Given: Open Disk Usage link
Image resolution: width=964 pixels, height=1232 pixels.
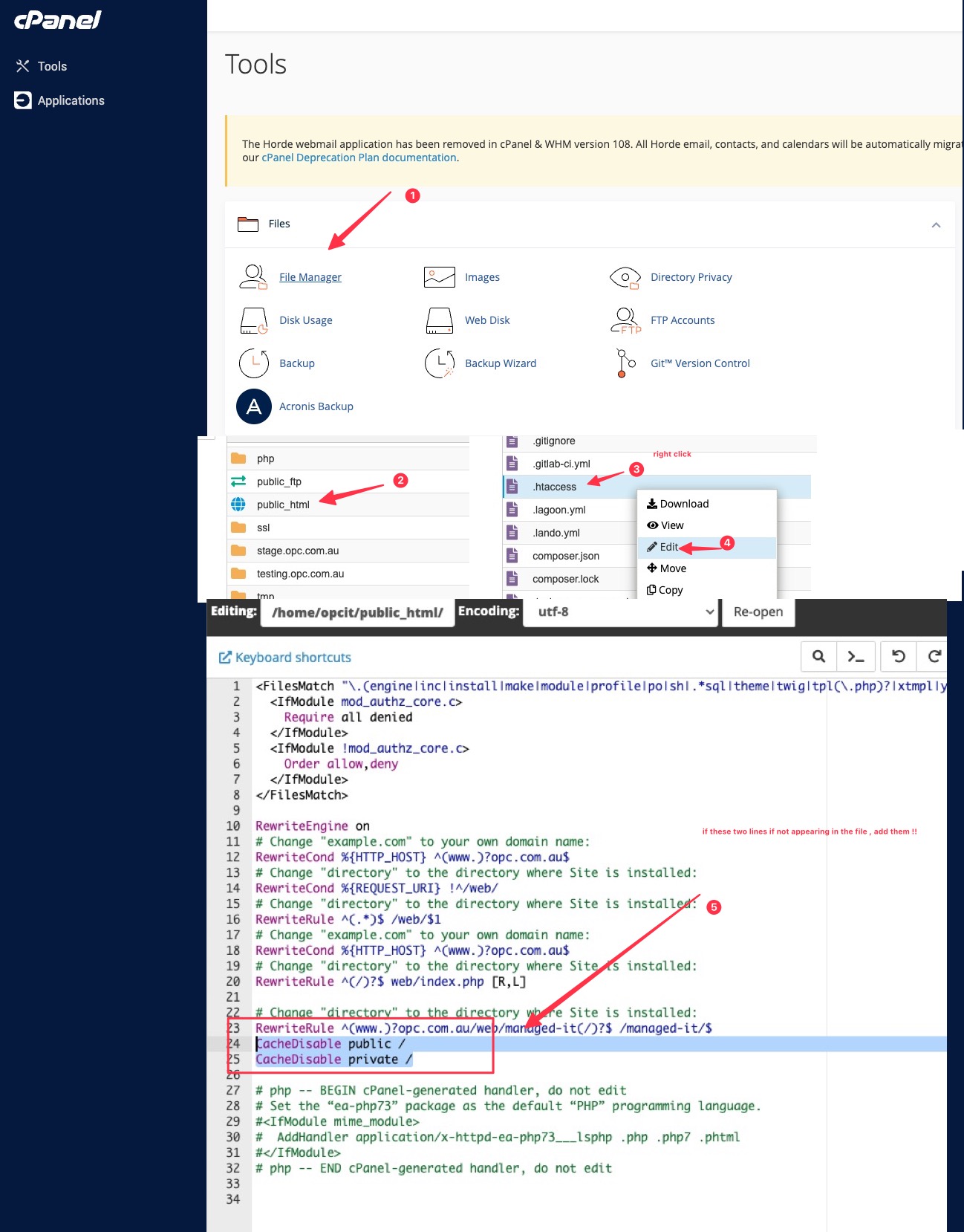Looking at the screenshot, I should coord(305,320).
